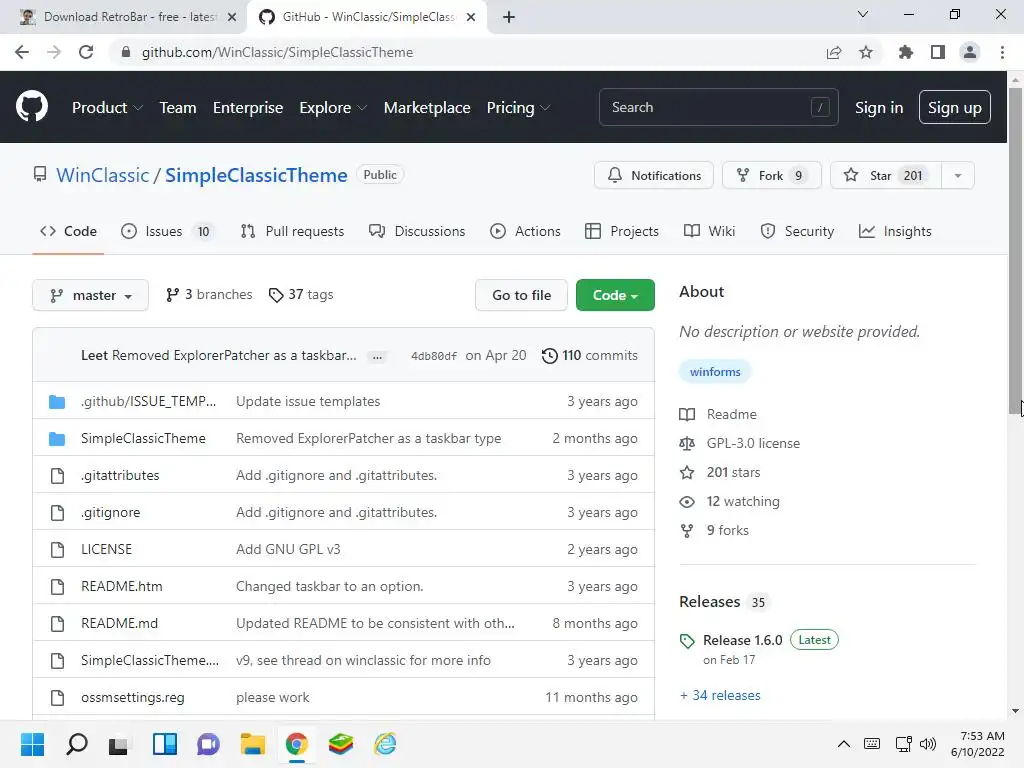Open Widgets from taskbar
The height and width of the screenshot is (768, 1024).
click(x=165, y=744)
